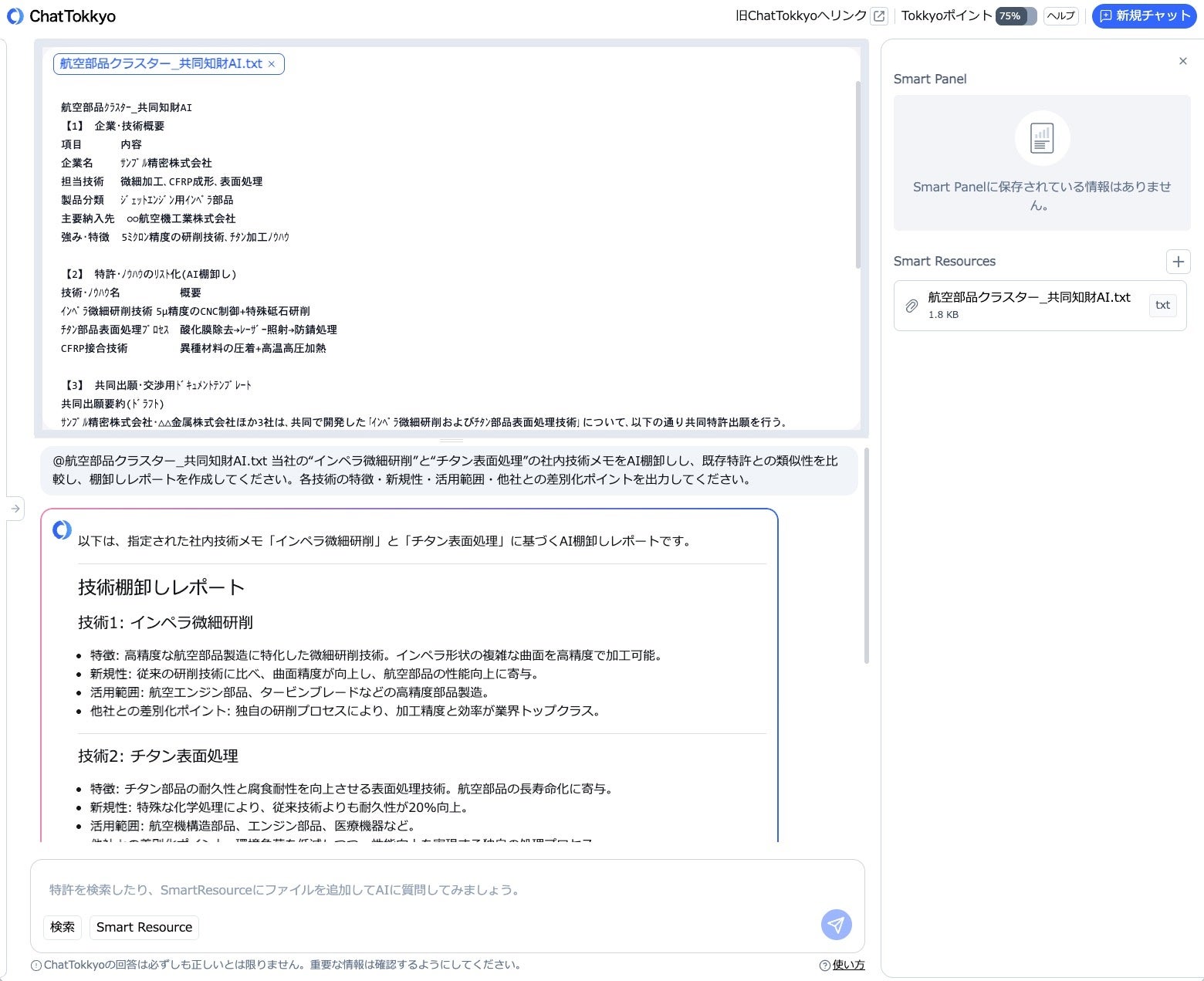Click the ChatTokkyo app title text
Screen dimensions: 1204x981
click(x=73, y=16)
